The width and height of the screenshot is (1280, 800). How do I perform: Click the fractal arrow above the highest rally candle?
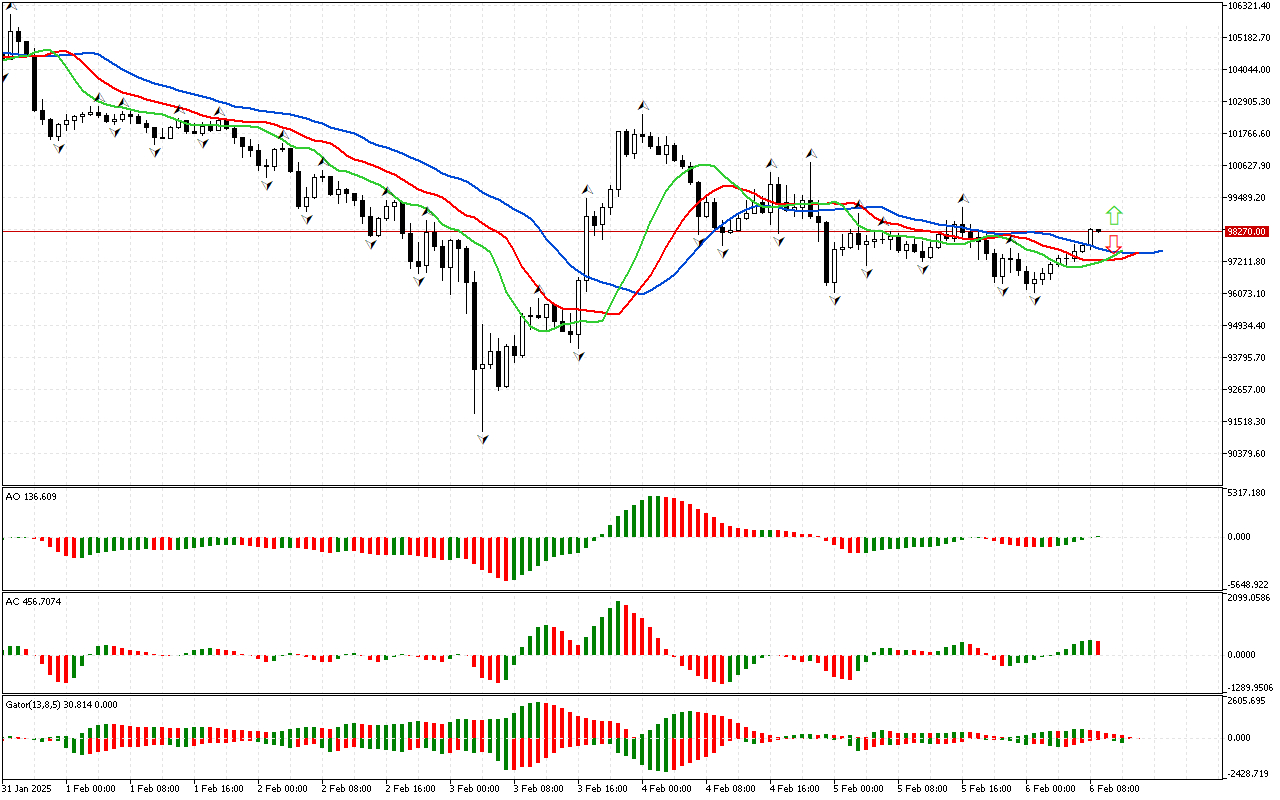[x=643, y=104]
